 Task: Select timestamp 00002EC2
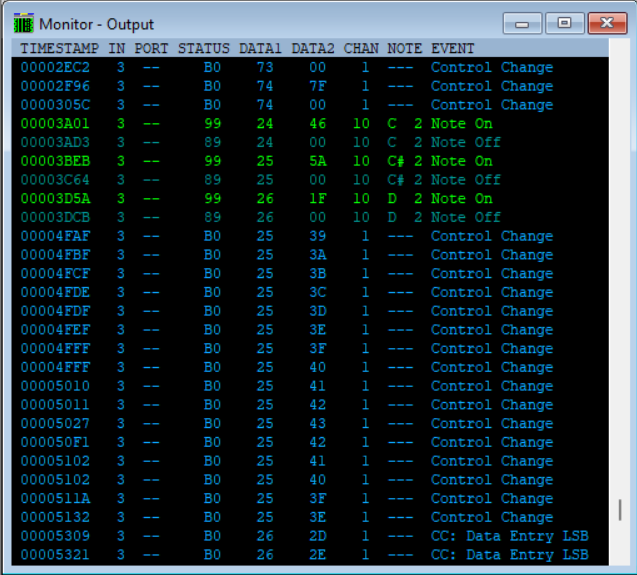(x=55, y=67)
